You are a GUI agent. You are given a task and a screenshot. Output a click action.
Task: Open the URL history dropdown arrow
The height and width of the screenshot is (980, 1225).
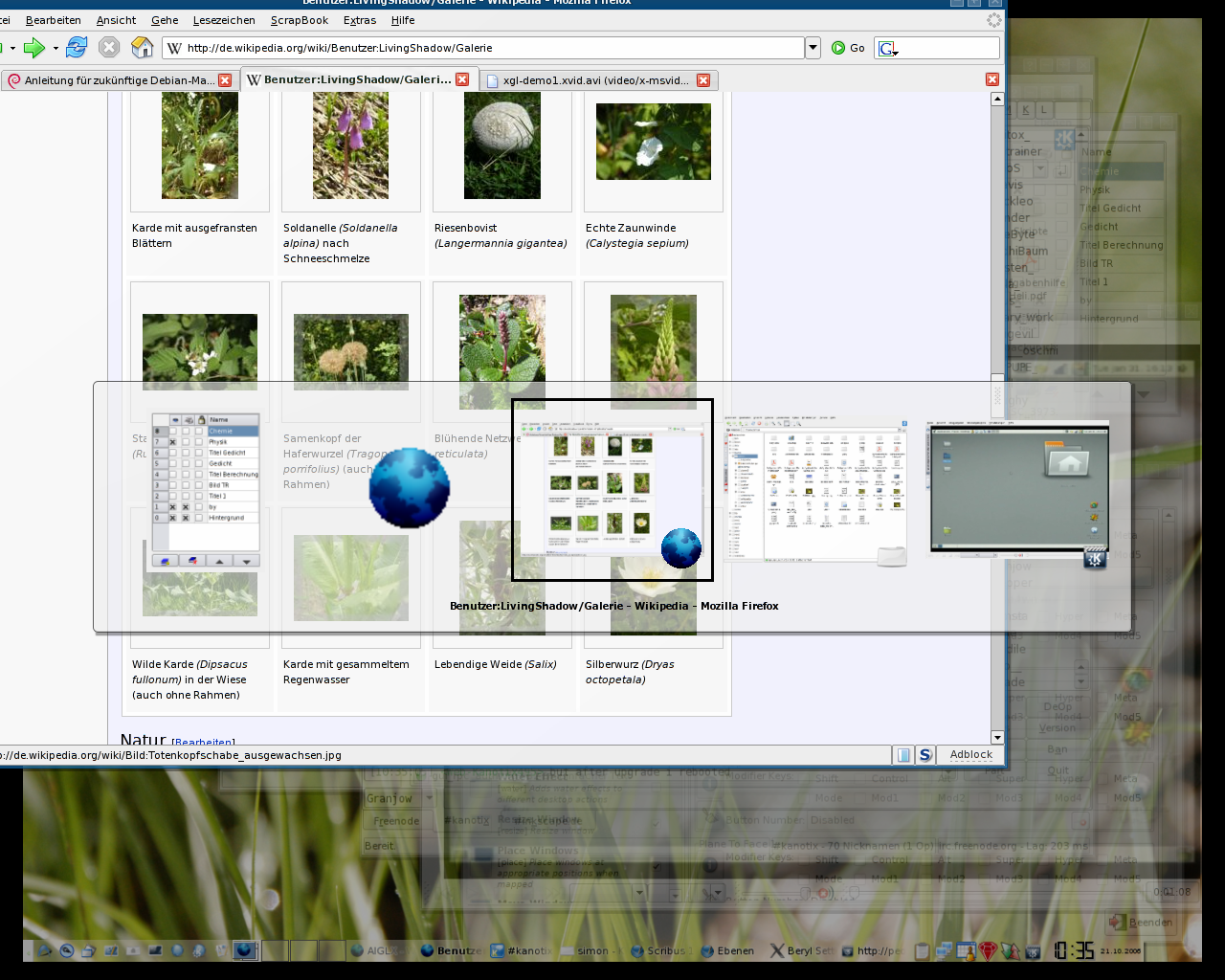click(x=813, y=48)
